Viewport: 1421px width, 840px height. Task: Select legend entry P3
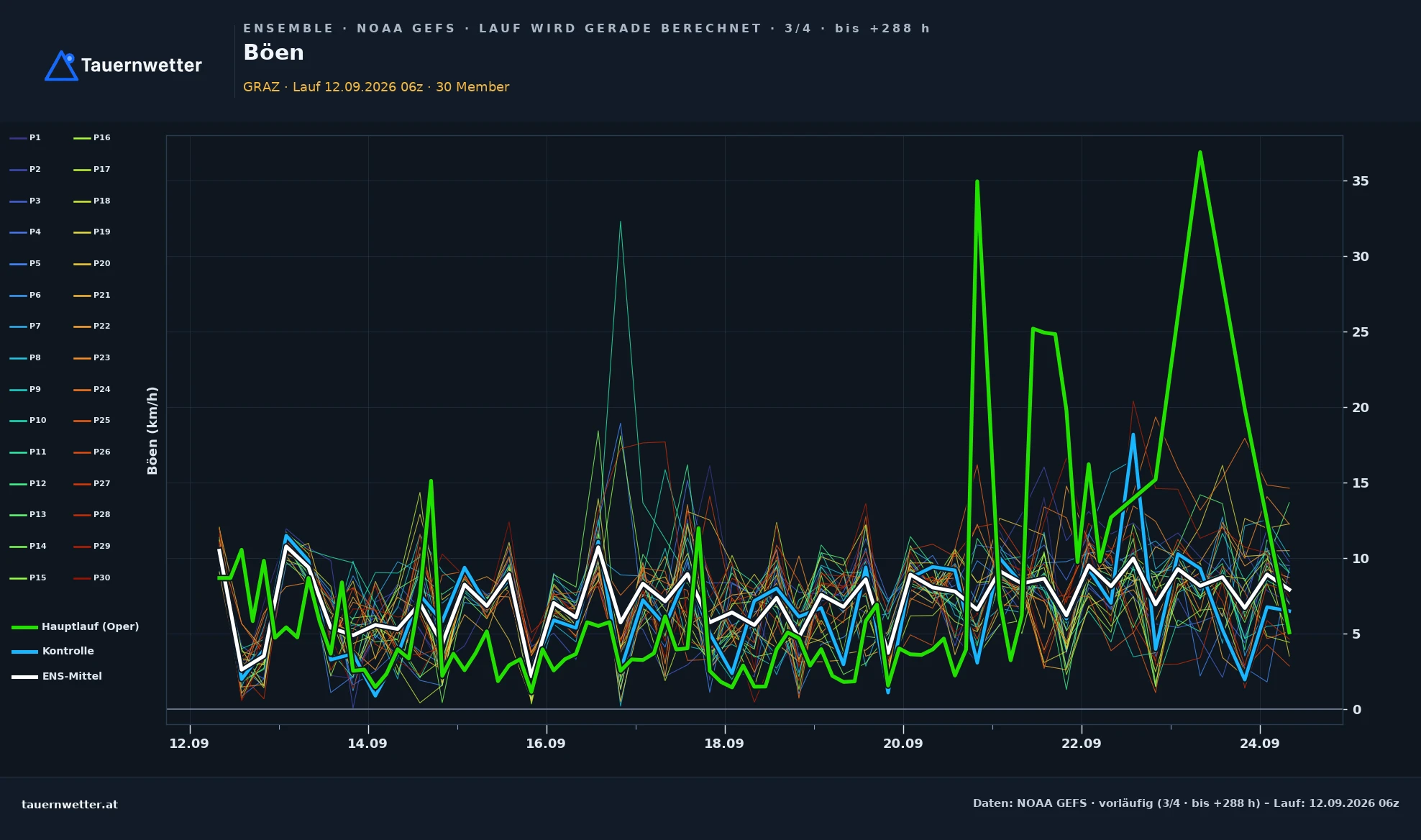pos(25,201)
